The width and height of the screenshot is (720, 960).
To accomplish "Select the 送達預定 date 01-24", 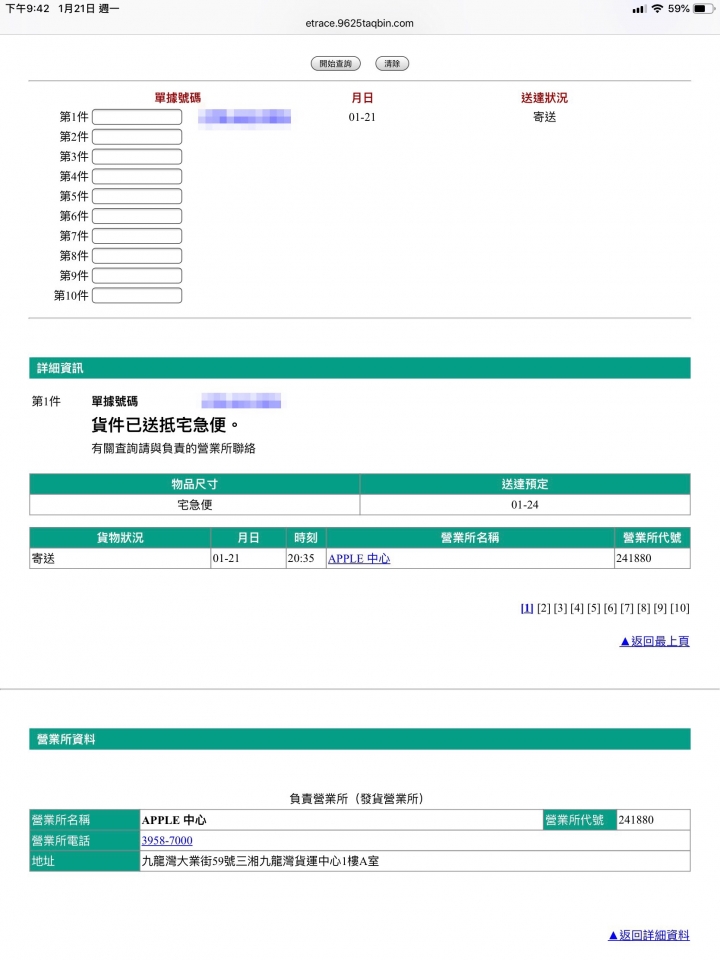I will tap(525, 504).
